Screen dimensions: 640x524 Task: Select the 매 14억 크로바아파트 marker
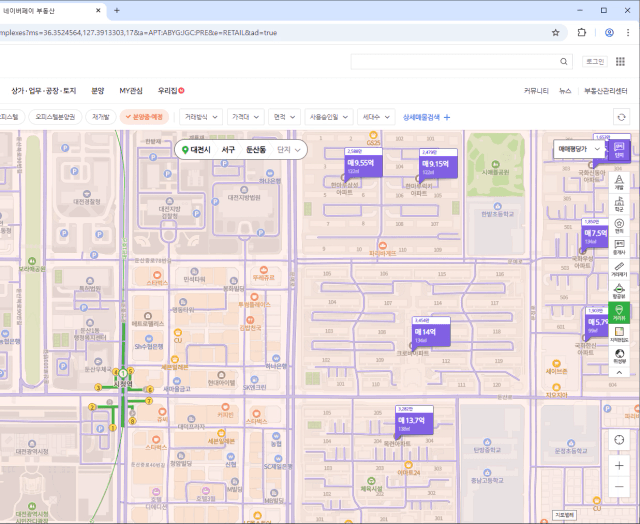coord(431,332)
